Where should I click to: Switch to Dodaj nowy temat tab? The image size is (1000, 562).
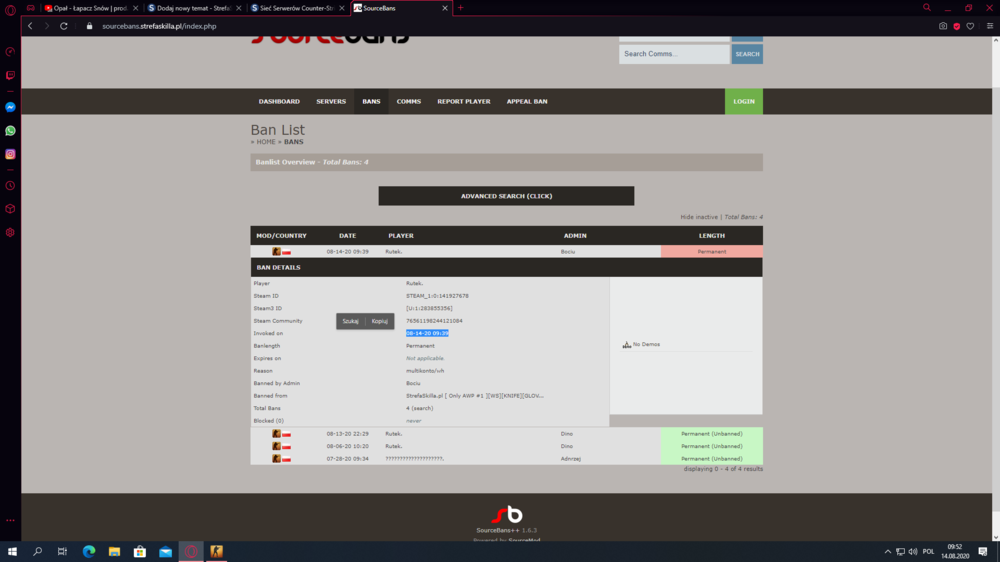coord(194,8)
